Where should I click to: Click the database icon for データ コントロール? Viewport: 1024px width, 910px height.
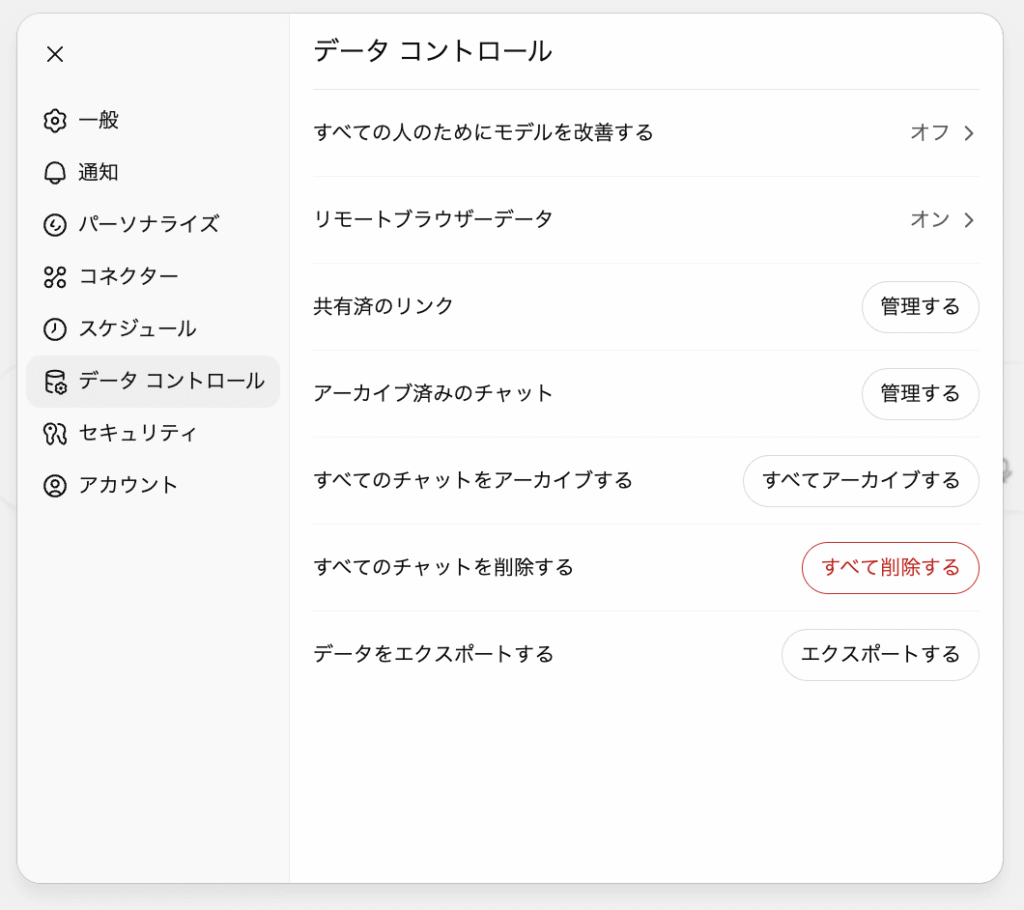55,381
